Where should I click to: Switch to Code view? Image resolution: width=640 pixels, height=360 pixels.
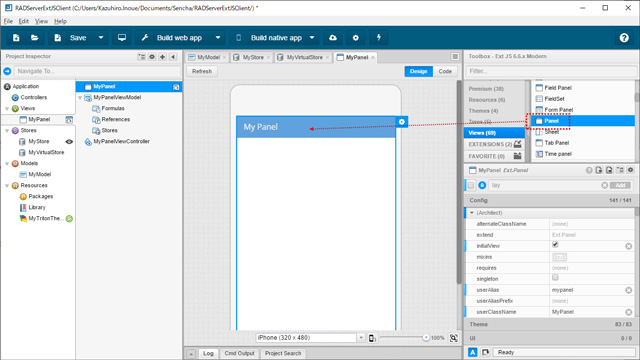pos(445,71)
